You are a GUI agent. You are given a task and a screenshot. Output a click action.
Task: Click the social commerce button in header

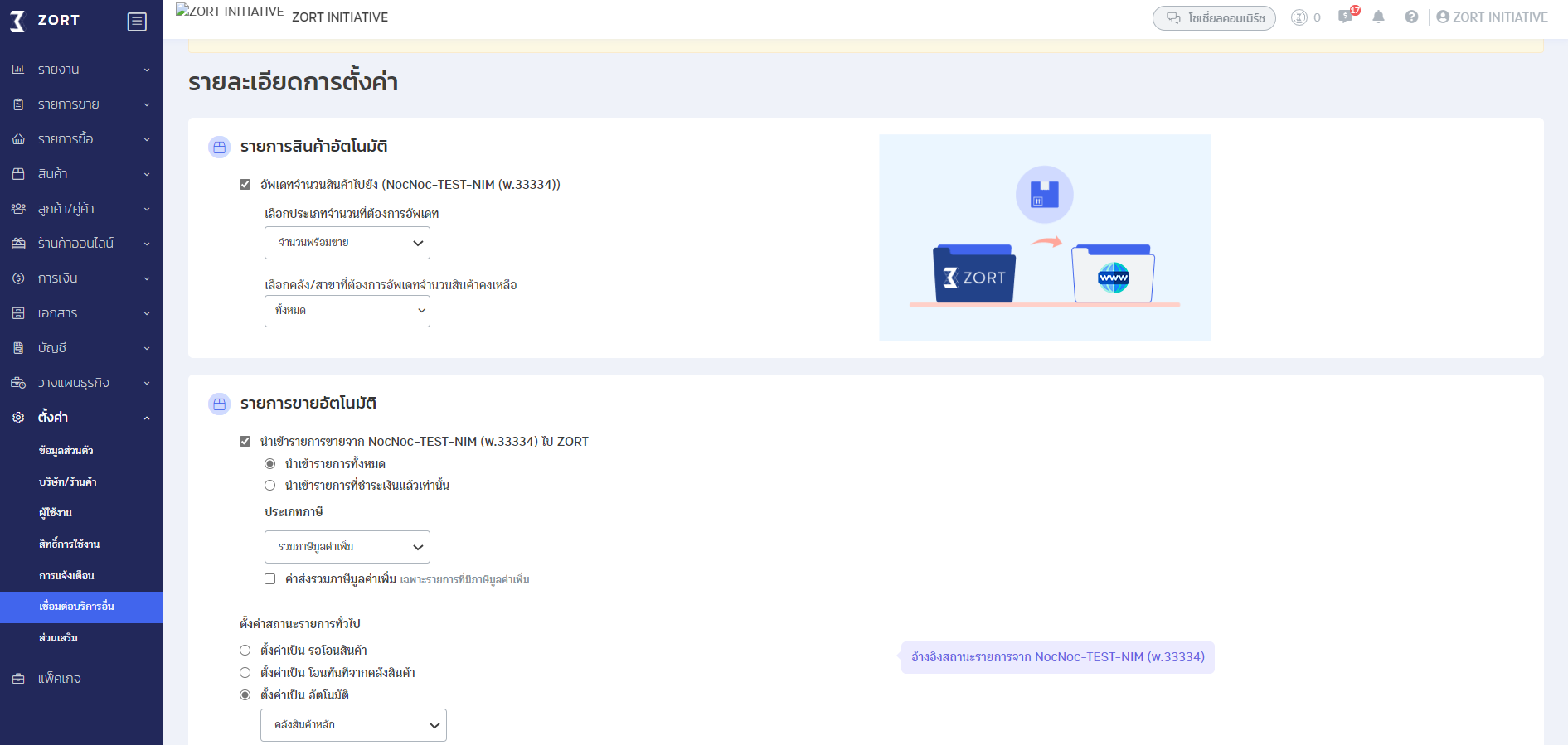point(1214,18)
